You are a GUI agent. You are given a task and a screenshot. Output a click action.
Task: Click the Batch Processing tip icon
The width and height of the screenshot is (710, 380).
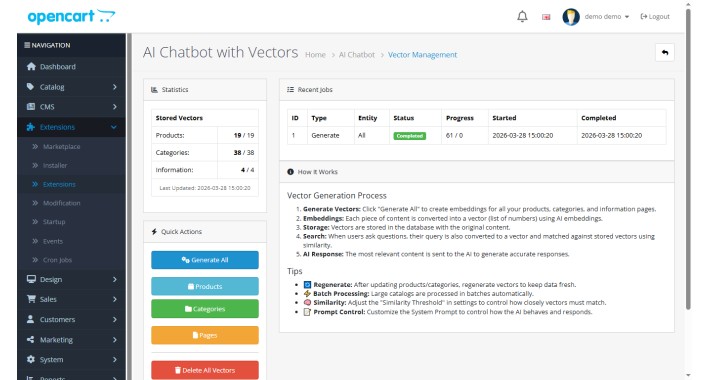307,293
